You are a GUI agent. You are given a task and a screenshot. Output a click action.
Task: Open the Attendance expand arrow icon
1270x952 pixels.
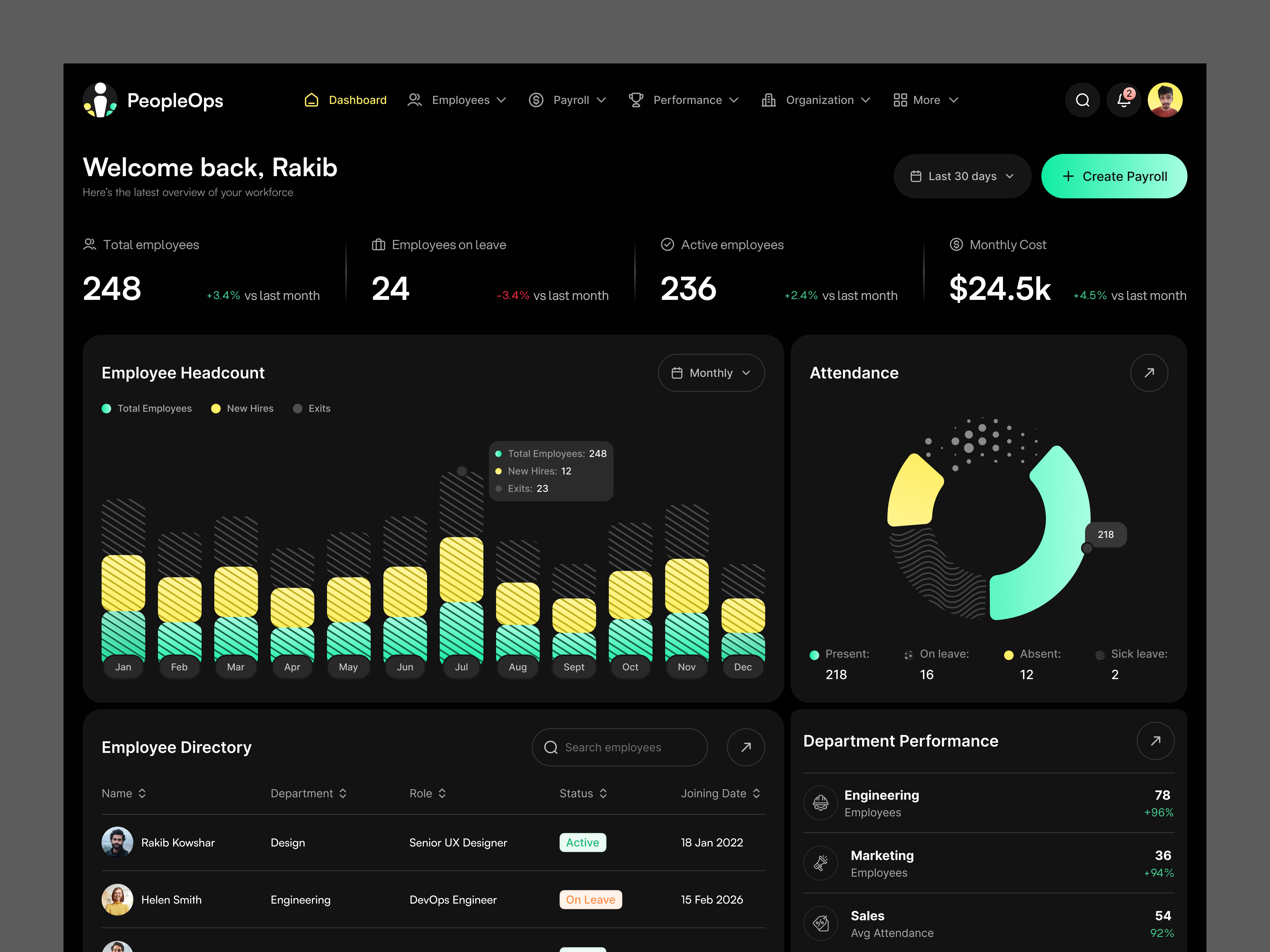point(1149,372)
